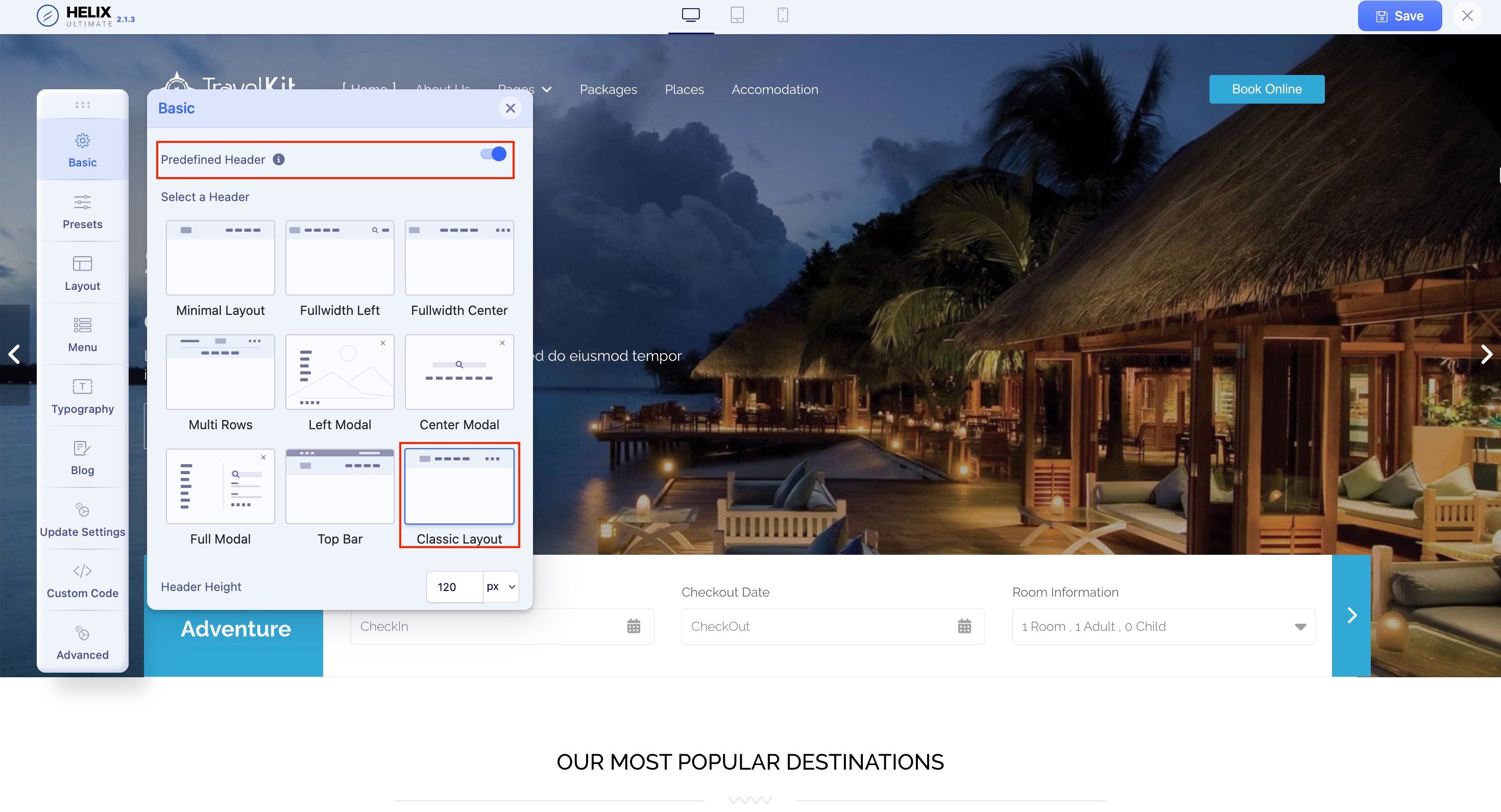Click the Save button
This screenshot has width=1501, height=812.
1399,16
